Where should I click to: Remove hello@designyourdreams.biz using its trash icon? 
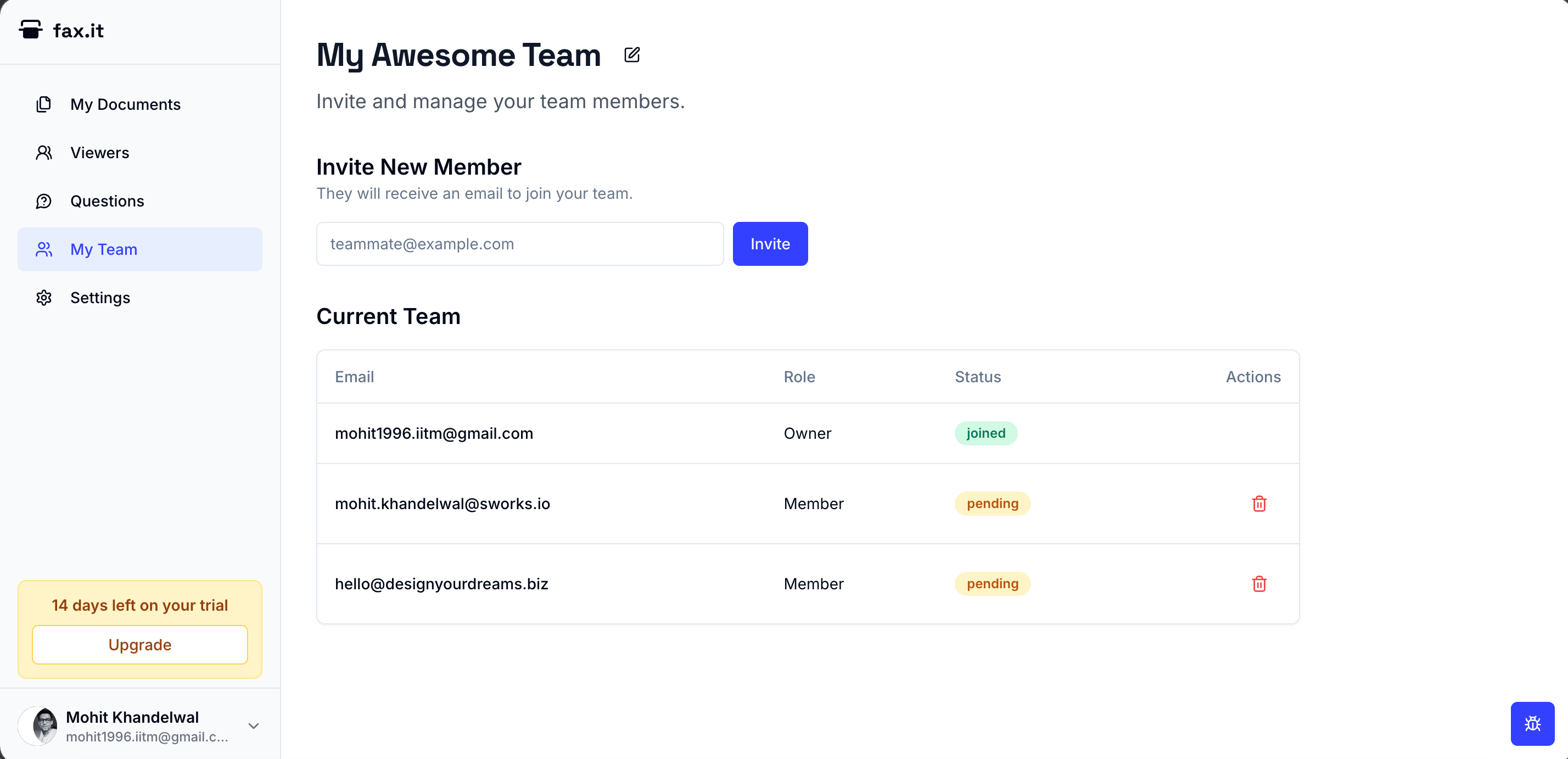[x=1259, y=584]
